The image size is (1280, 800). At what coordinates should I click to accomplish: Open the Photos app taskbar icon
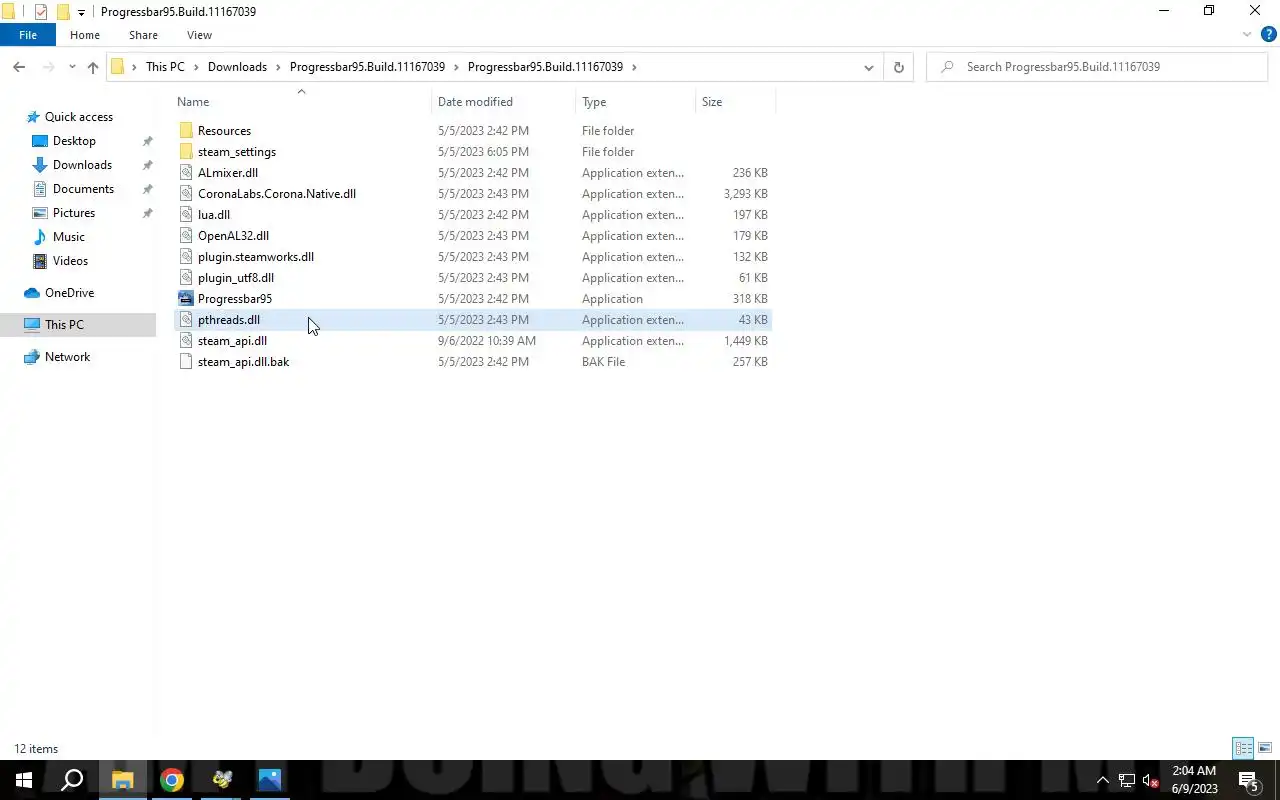(270, 780)
